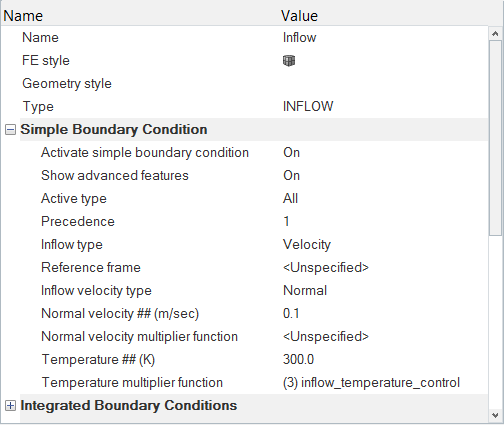Image resolution: width=504 pixels, height=425 pixels.
Task: Click the Name column header
Action: [23, 16]
